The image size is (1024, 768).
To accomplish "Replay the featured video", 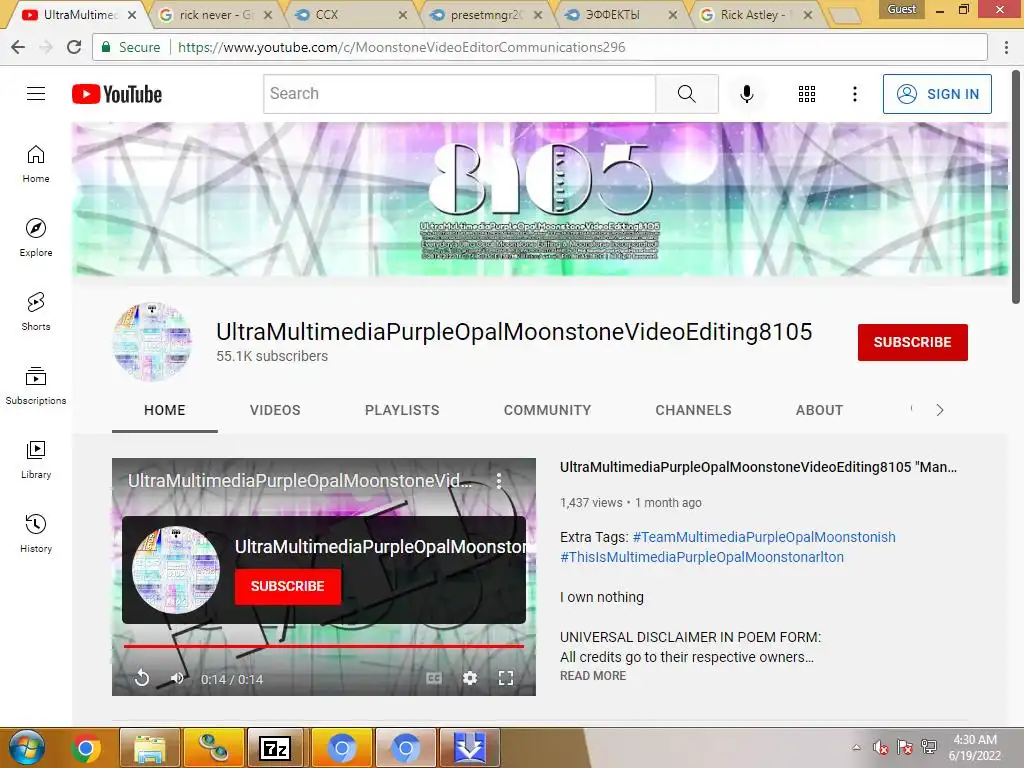I will pos(142,679).
